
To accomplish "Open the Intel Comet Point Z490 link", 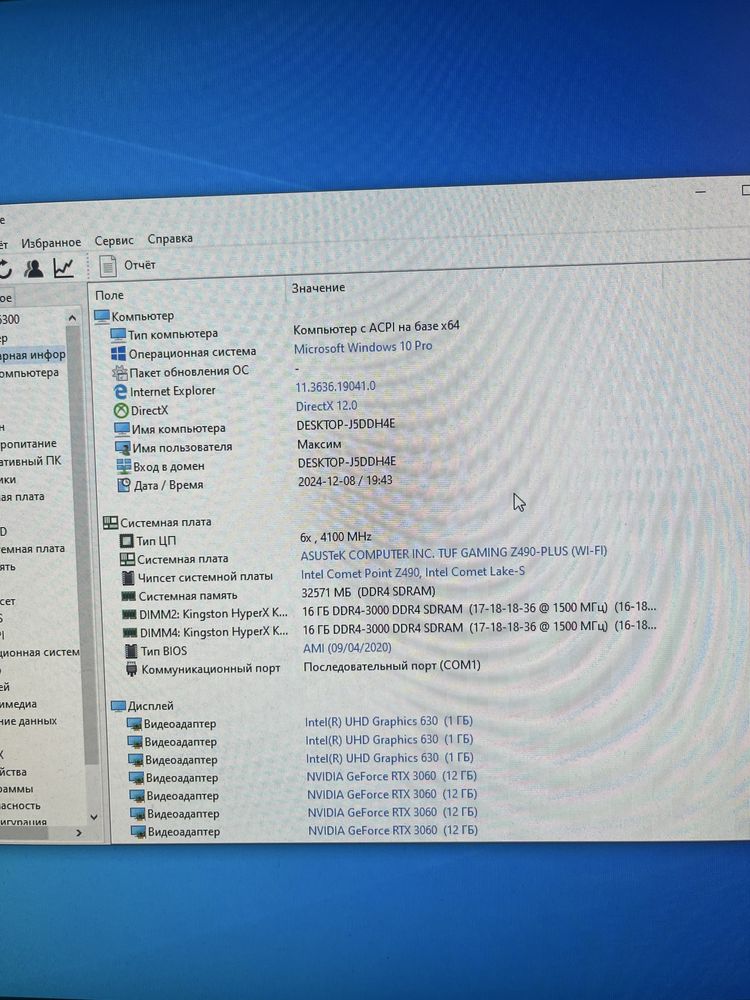I will [x=413, y=573].
